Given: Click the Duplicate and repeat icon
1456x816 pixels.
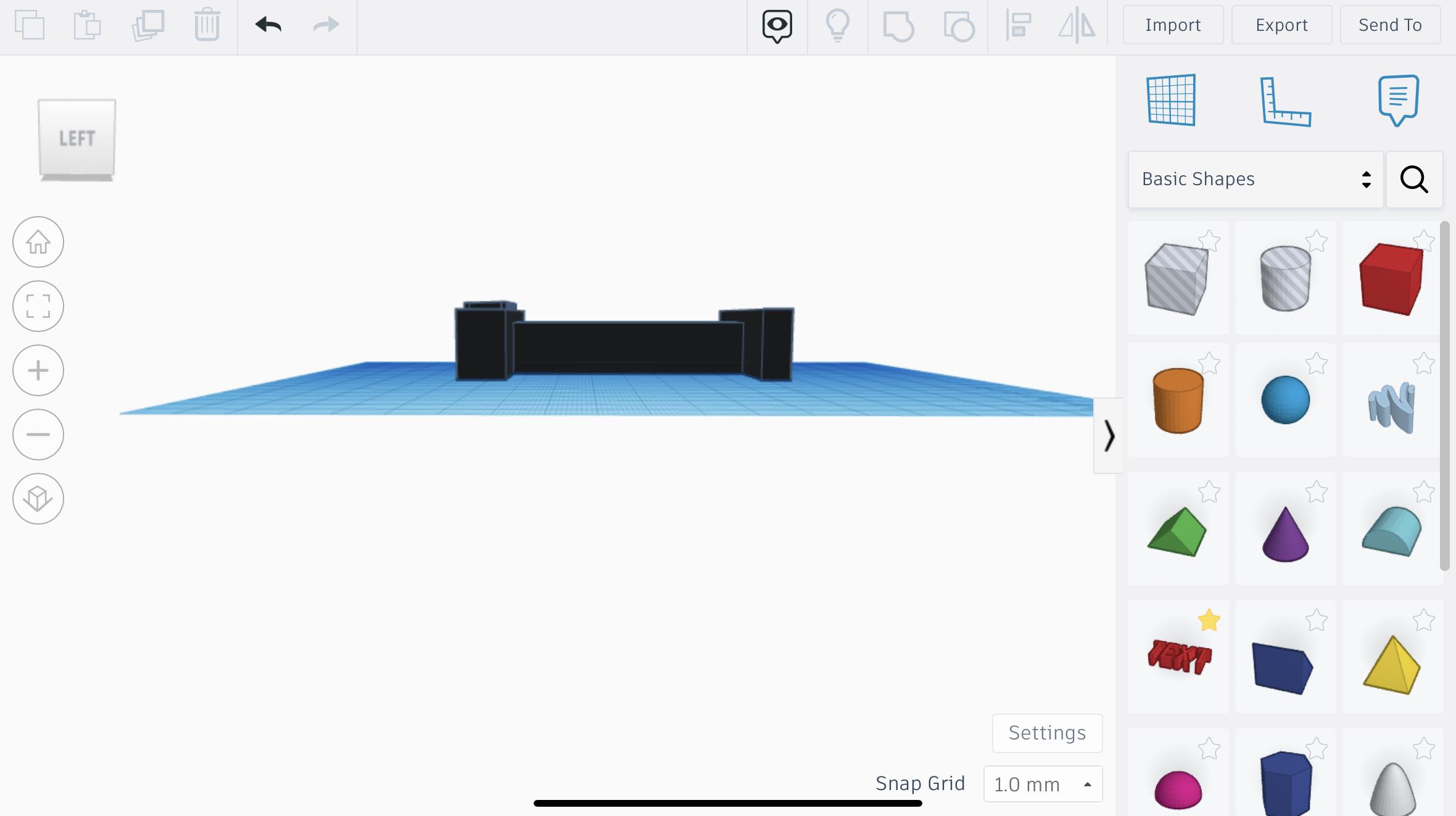Looking at the screenshot, I should (148, 25).
